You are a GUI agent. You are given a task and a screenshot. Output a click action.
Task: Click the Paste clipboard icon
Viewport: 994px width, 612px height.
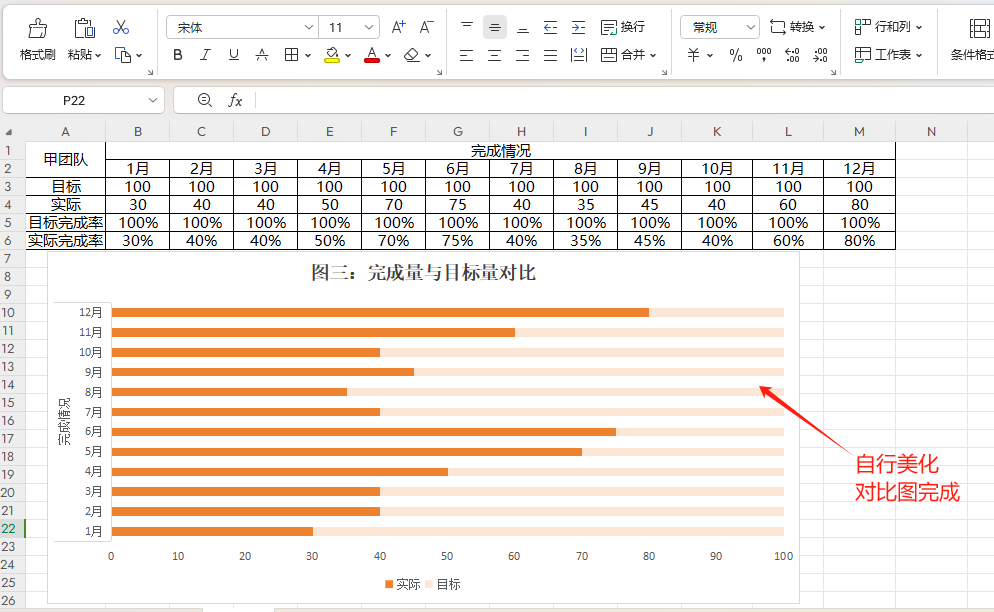(84, 29)
